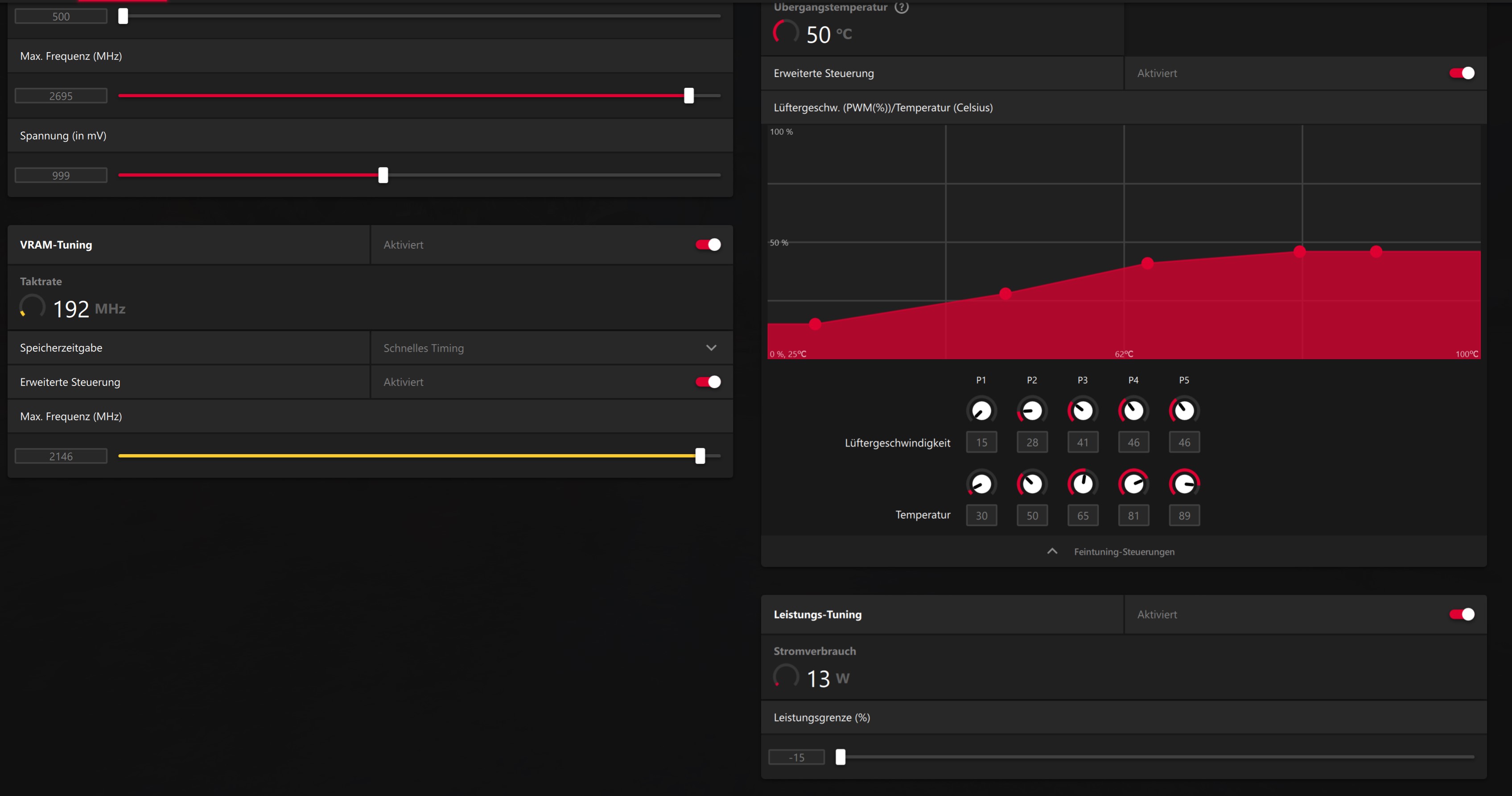The width and height of the screenshot is (1512, 796).
Task: Click the Max. Frequenz 2695 input field
Action: pyautogui.click(x=61, y=96)
